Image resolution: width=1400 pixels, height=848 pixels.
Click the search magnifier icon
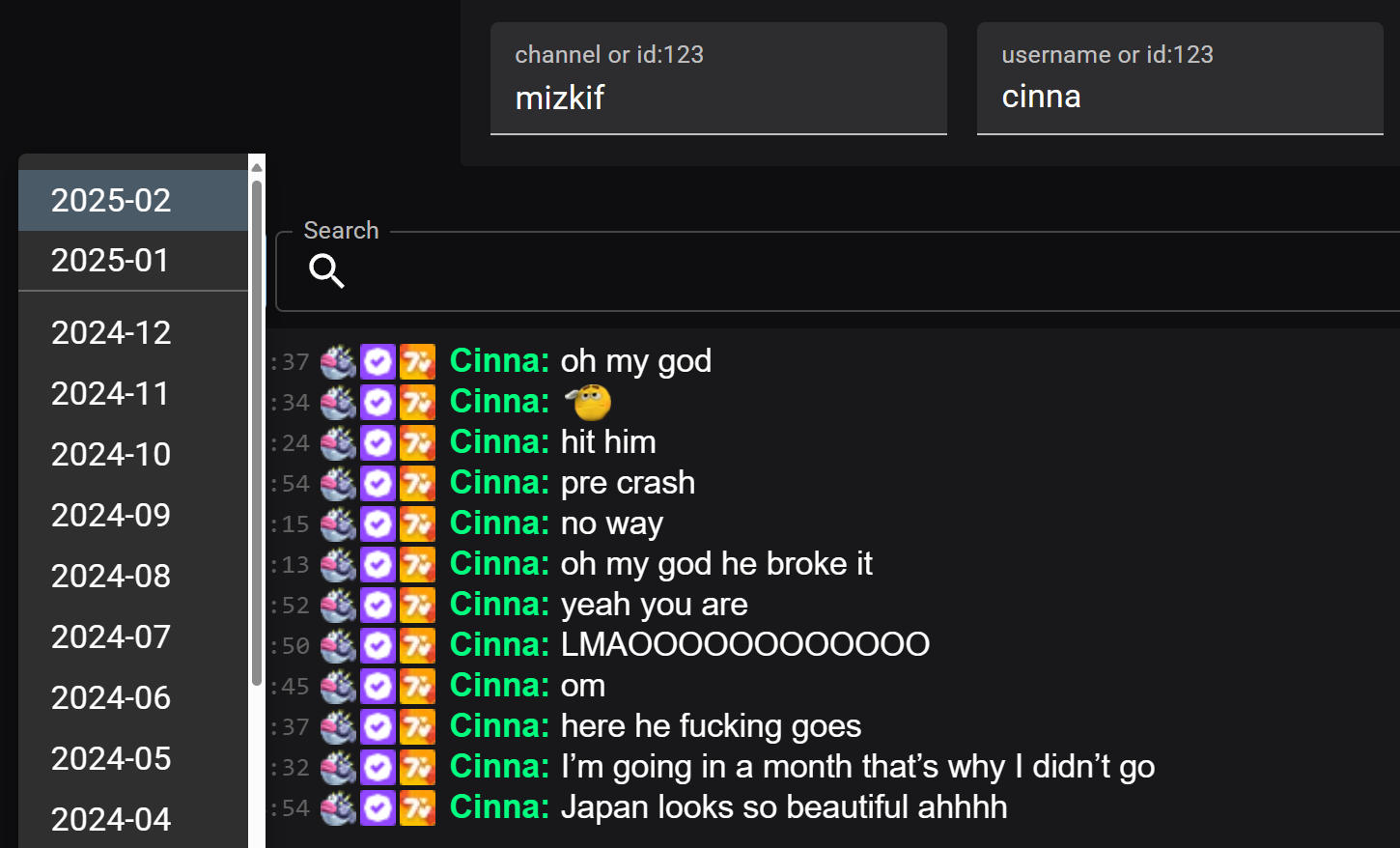tap(326, 271)
